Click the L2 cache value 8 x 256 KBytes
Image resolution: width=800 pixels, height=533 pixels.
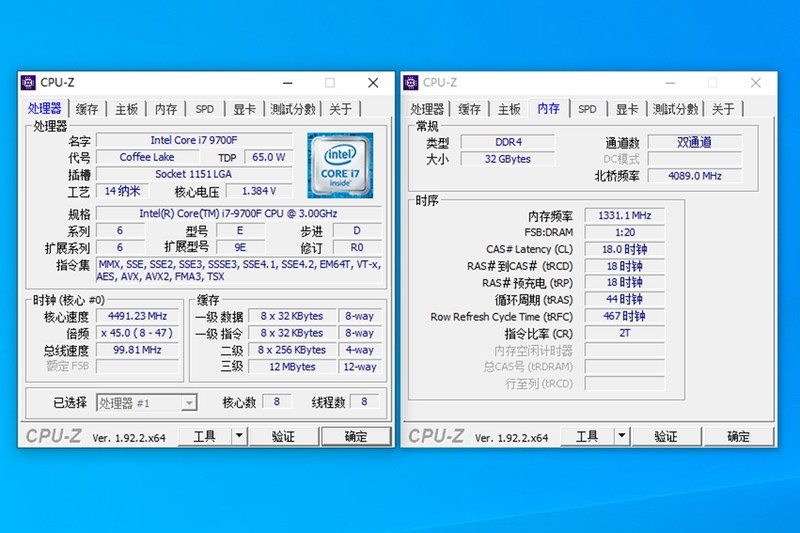292,350
